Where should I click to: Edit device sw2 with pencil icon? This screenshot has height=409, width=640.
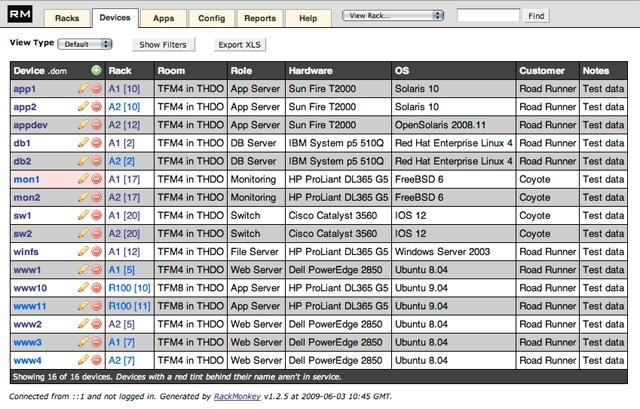point(83,233)
